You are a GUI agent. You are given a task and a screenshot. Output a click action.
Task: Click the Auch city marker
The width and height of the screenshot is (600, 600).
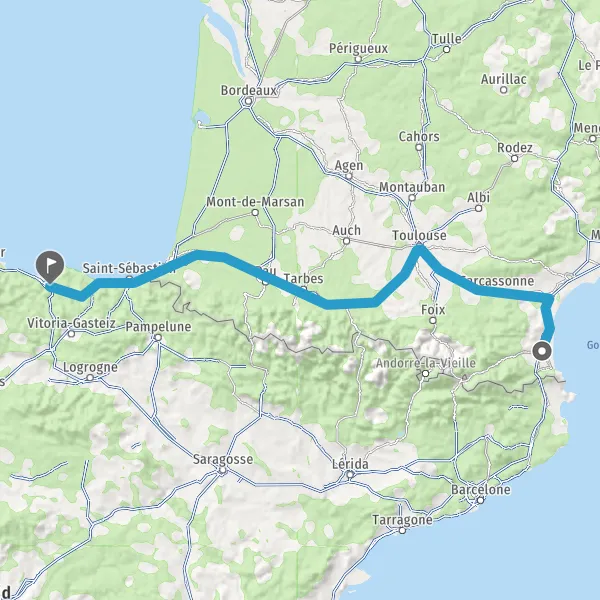346,241
